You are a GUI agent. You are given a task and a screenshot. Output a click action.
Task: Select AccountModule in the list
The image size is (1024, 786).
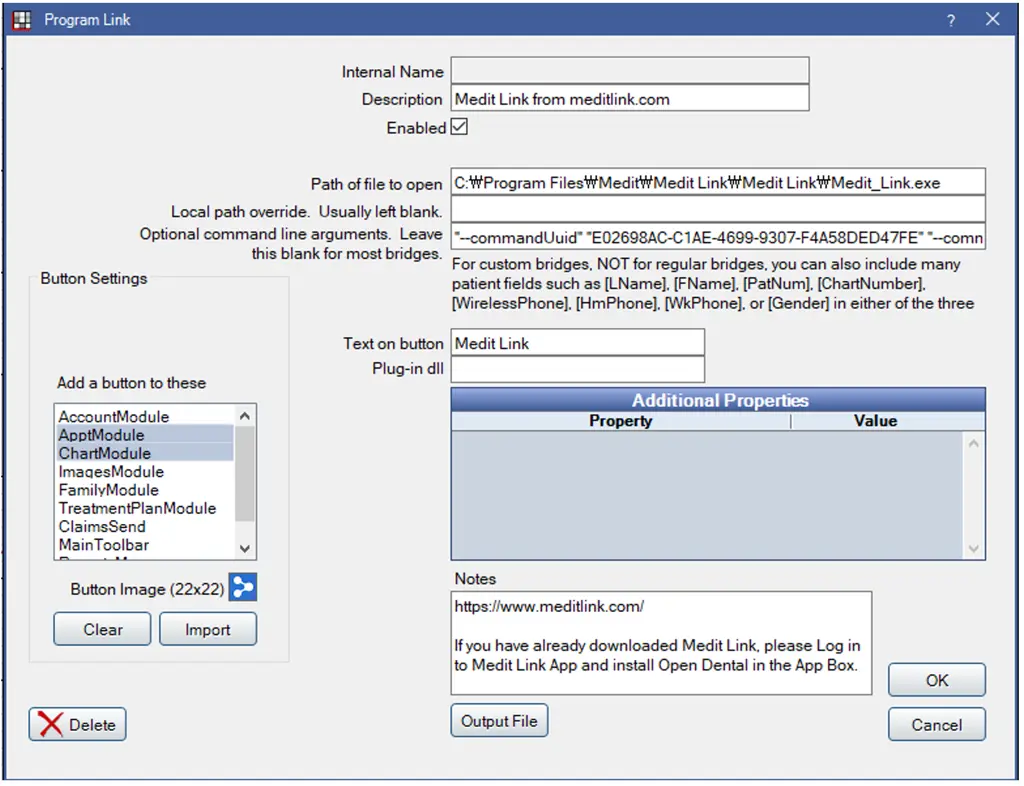(145, 417)
